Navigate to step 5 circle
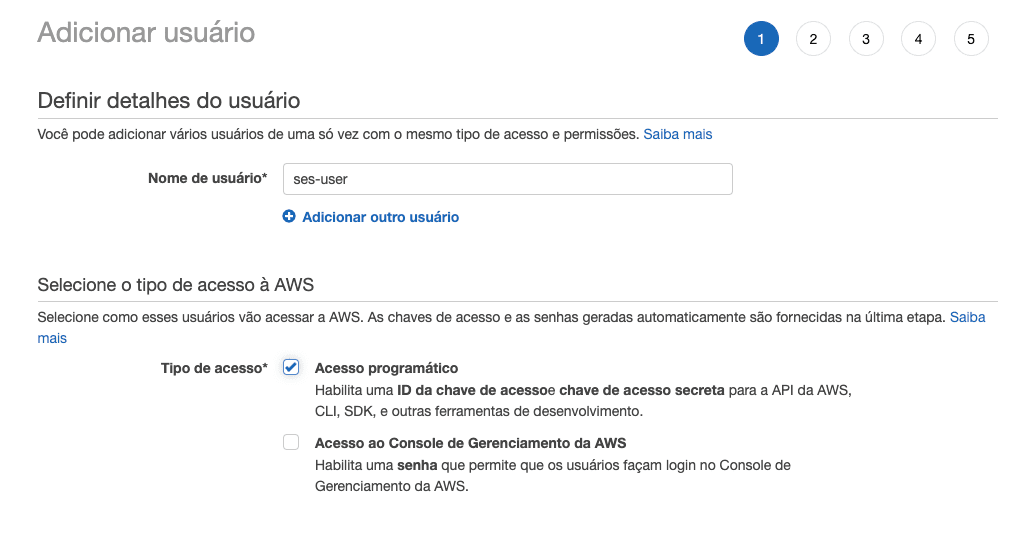This screenshot has height=541, width=1014. coord(971,39)
